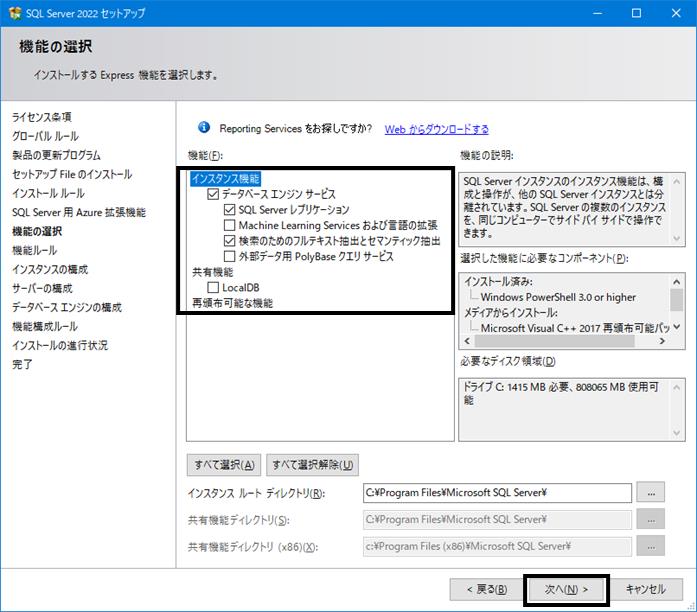Select インストールの進行状況 step in the sidebar
The image size is (697, 612).
pos(60,345)
